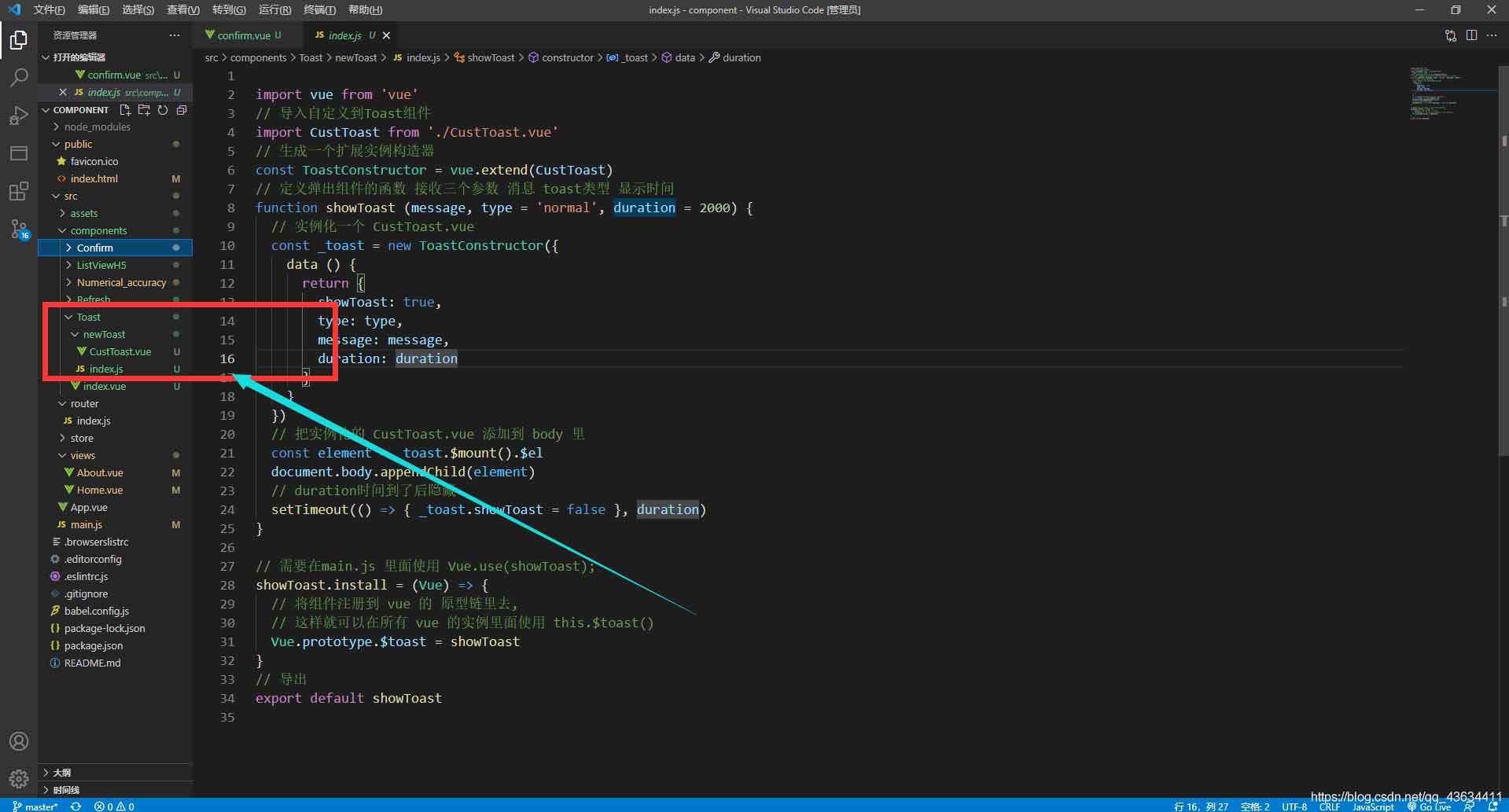Expand the outline section at bottom

61,773
